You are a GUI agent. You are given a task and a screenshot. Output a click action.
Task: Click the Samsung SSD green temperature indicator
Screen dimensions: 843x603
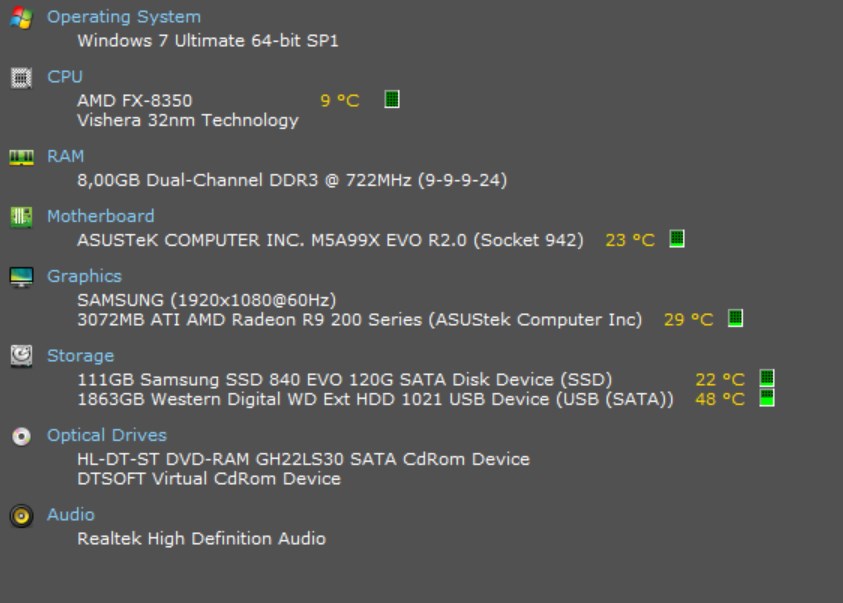coord(767,378)
